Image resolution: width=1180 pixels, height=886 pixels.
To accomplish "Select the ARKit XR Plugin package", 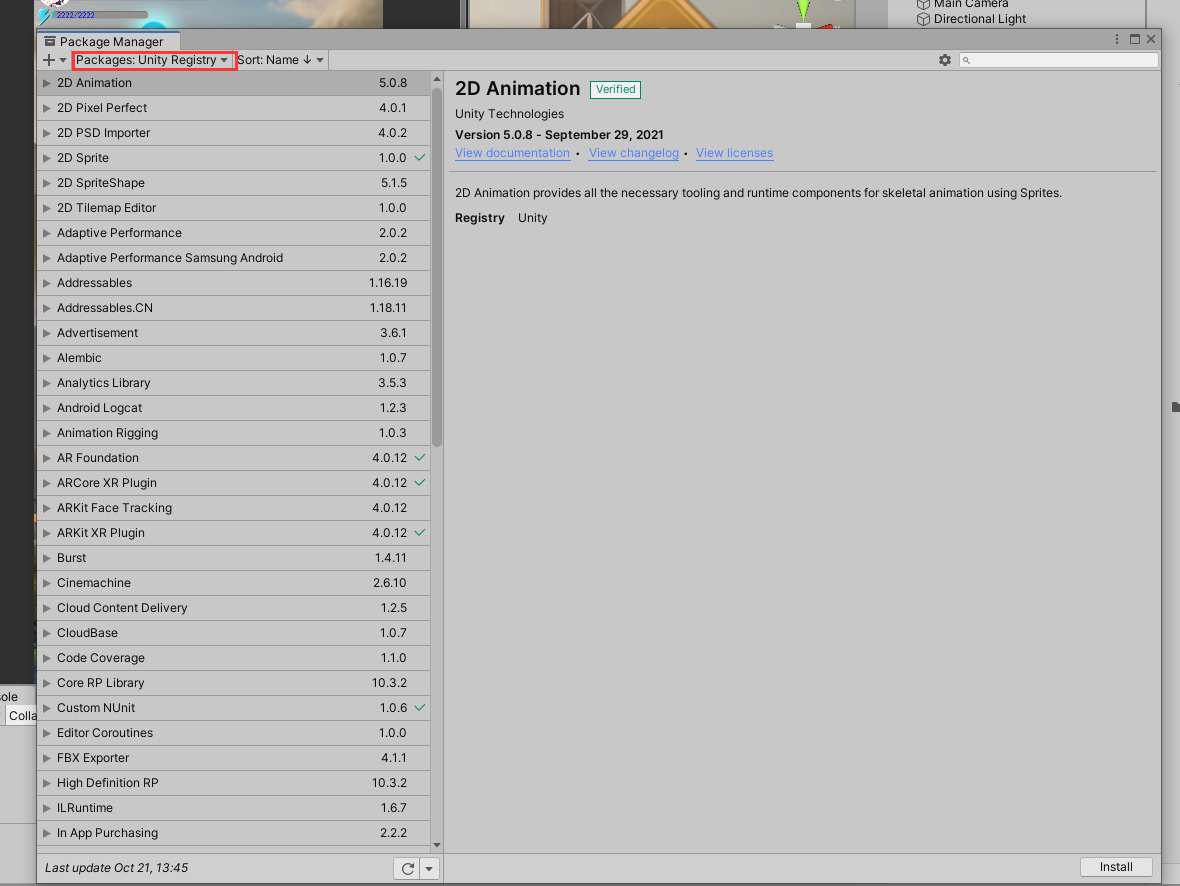I will [x=233, y=532].
